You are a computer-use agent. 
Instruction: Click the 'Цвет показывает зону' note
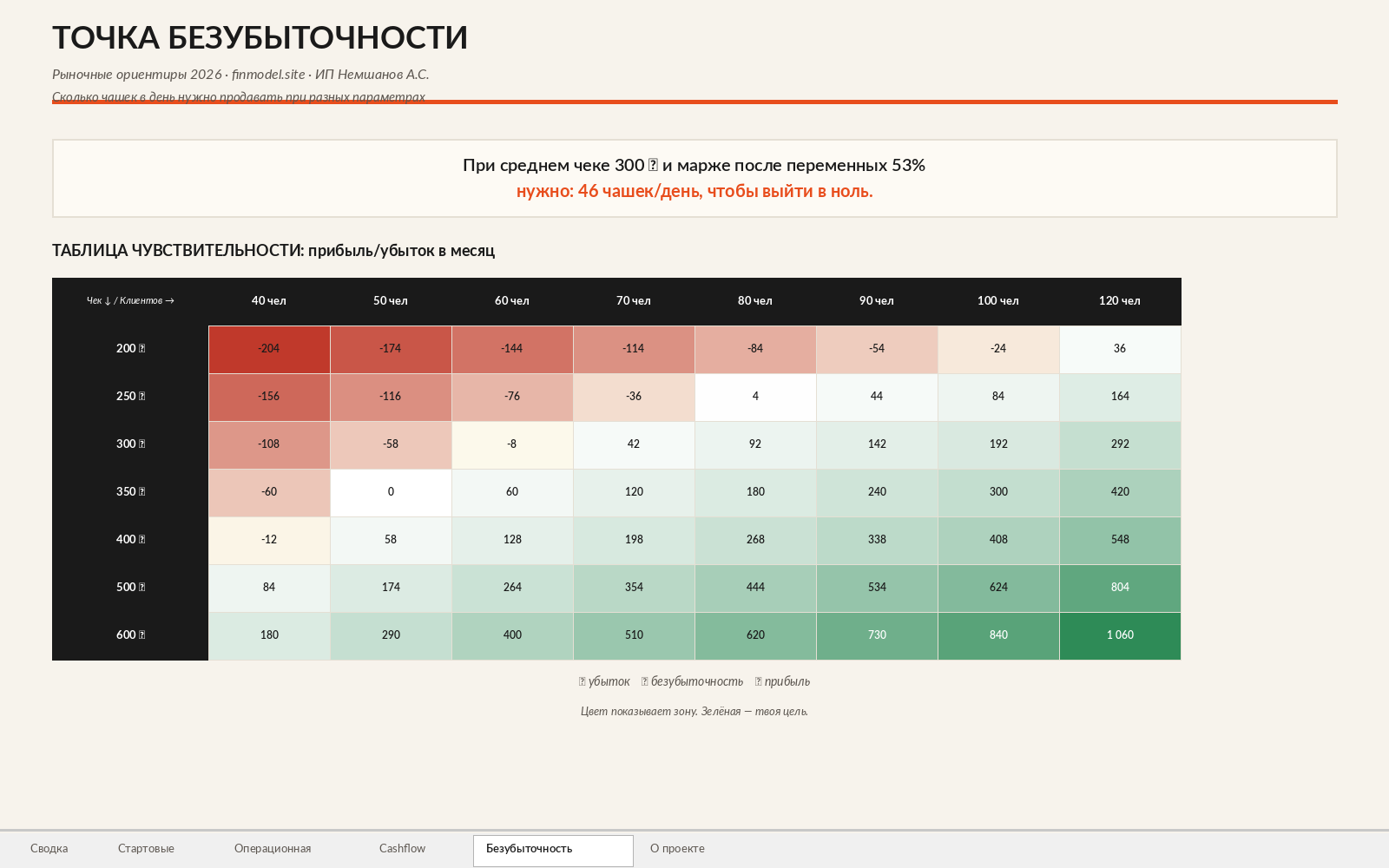tap(694, 712)
